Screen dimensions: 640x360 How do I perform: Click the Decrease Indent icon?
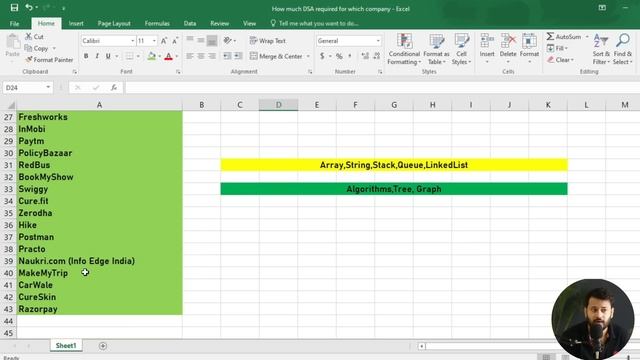click(x=227, y=56)
